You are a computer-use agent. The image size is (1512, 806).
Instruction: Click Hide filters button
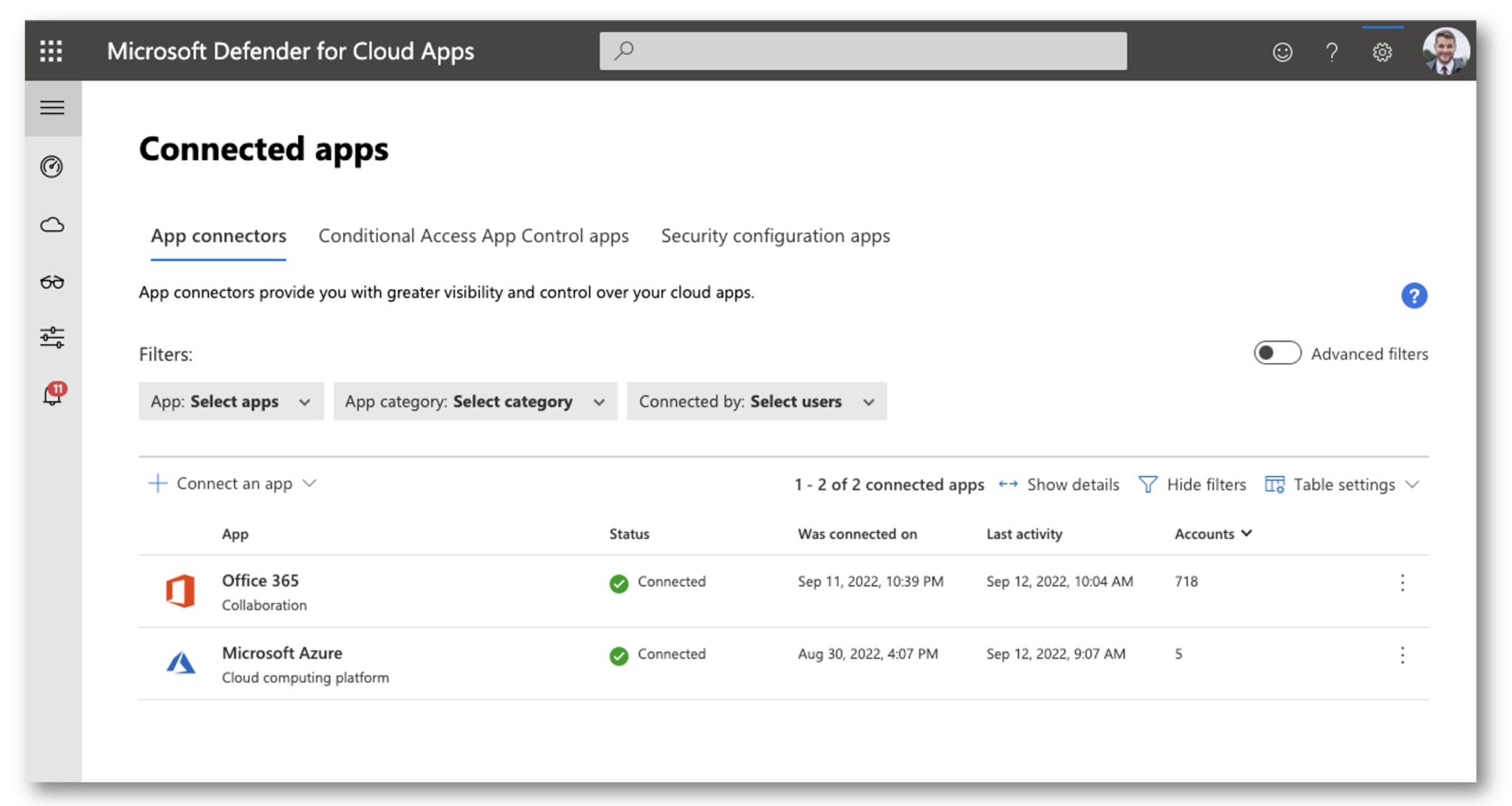tap(1192, 485)
